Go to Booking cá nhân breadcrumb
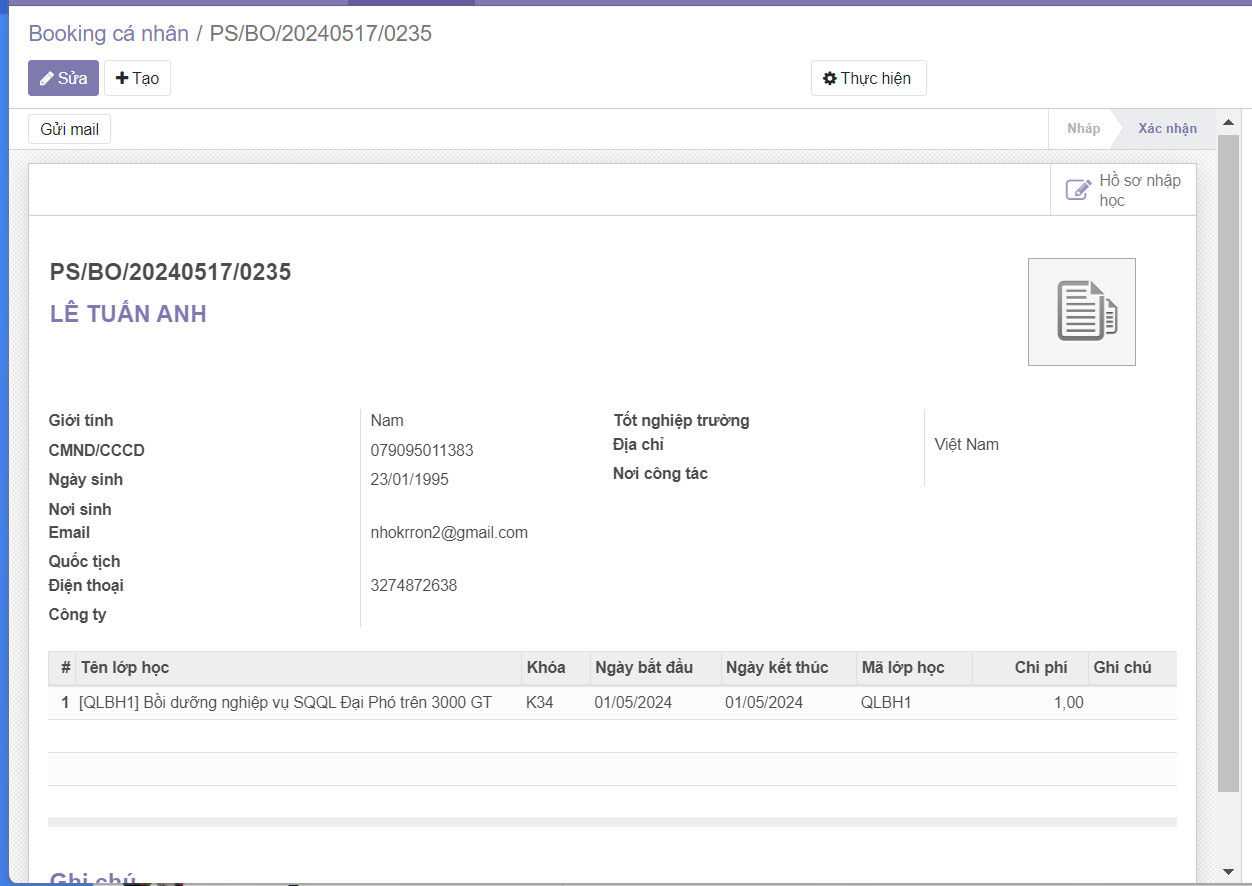1252x886 pixels. pos(108,34)
